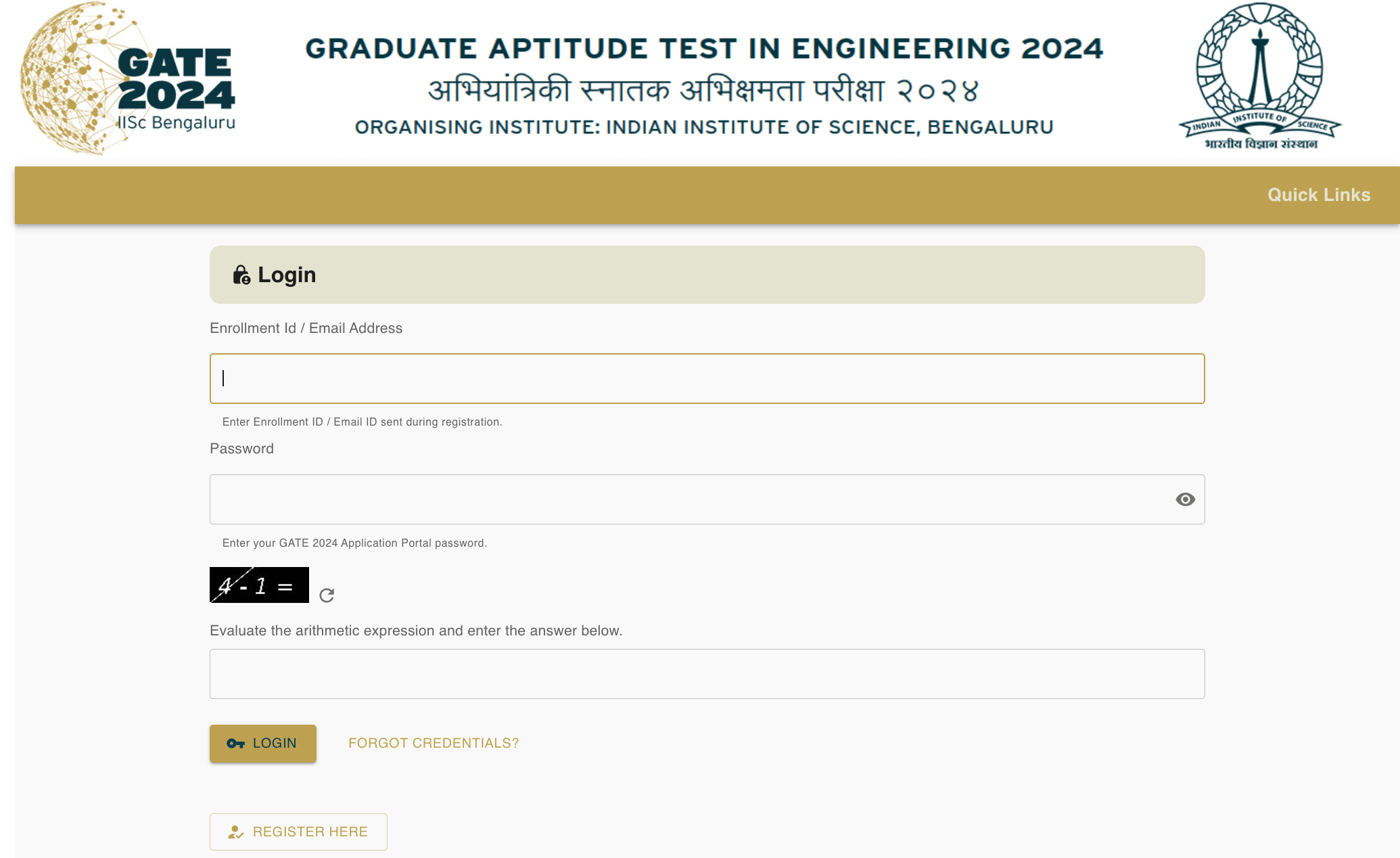Click 'Enter your GATE 2024 Application Portal password.' hint
This screenshot has width=1400, height=858.
tap(354, 543)
